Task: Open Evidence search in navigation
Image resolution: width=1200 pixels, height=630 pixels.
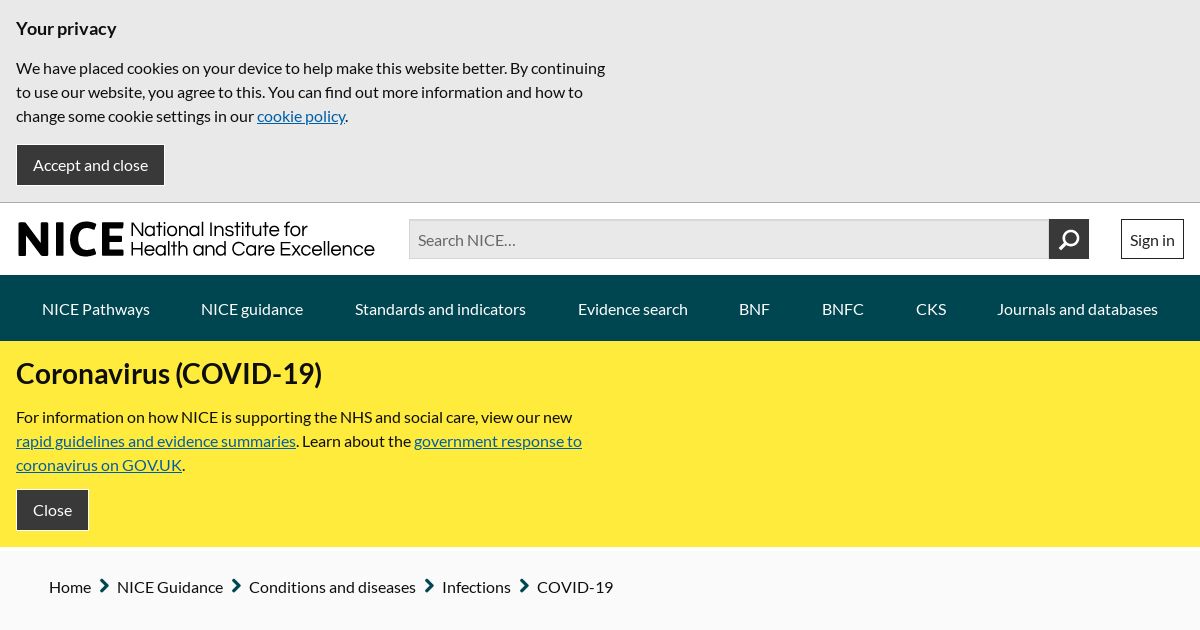Action: click(x=633, y=309)
